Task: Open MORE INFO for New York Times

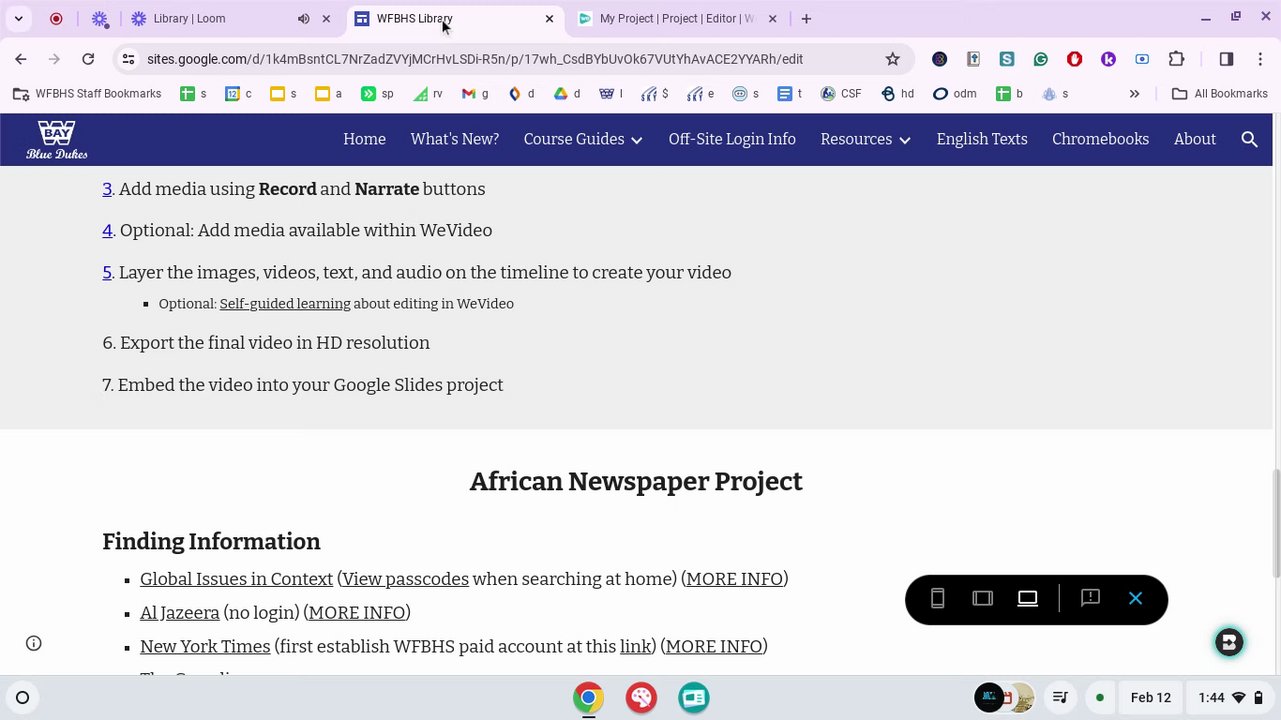Action: click(x=713, y=647)
